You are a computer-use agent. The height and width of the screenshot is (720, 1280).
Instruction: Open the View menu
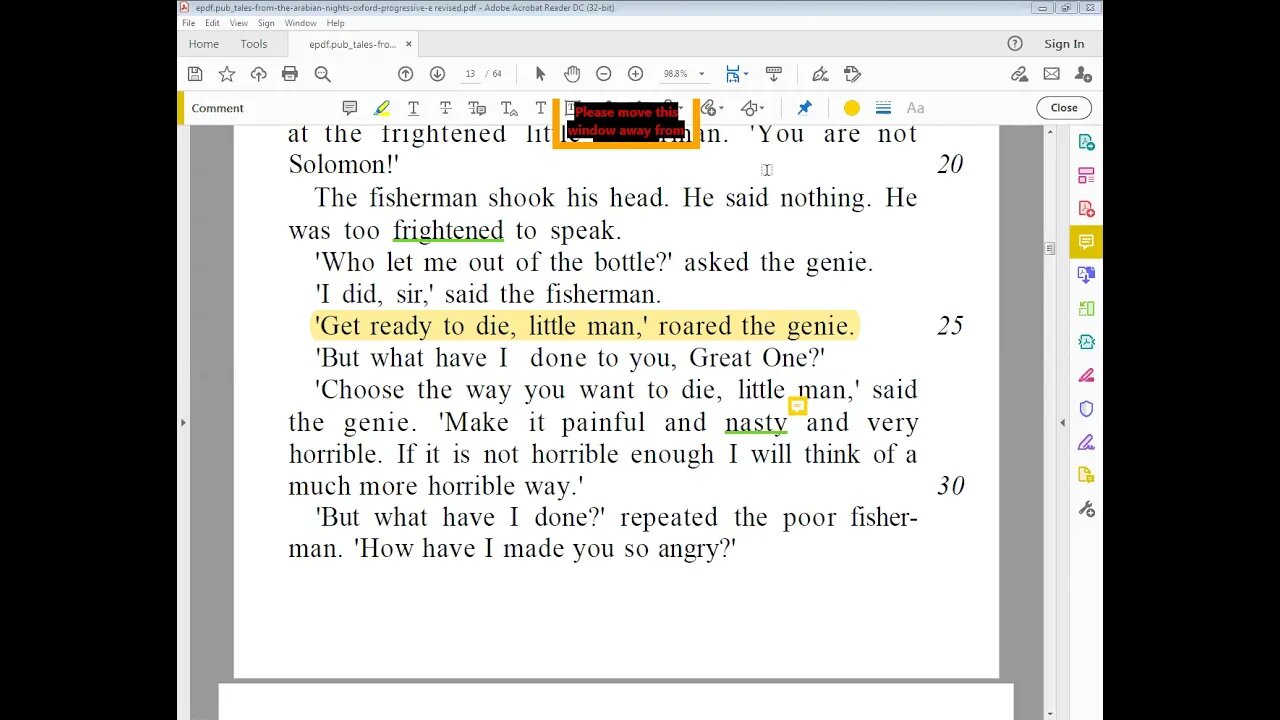point(239,23)
